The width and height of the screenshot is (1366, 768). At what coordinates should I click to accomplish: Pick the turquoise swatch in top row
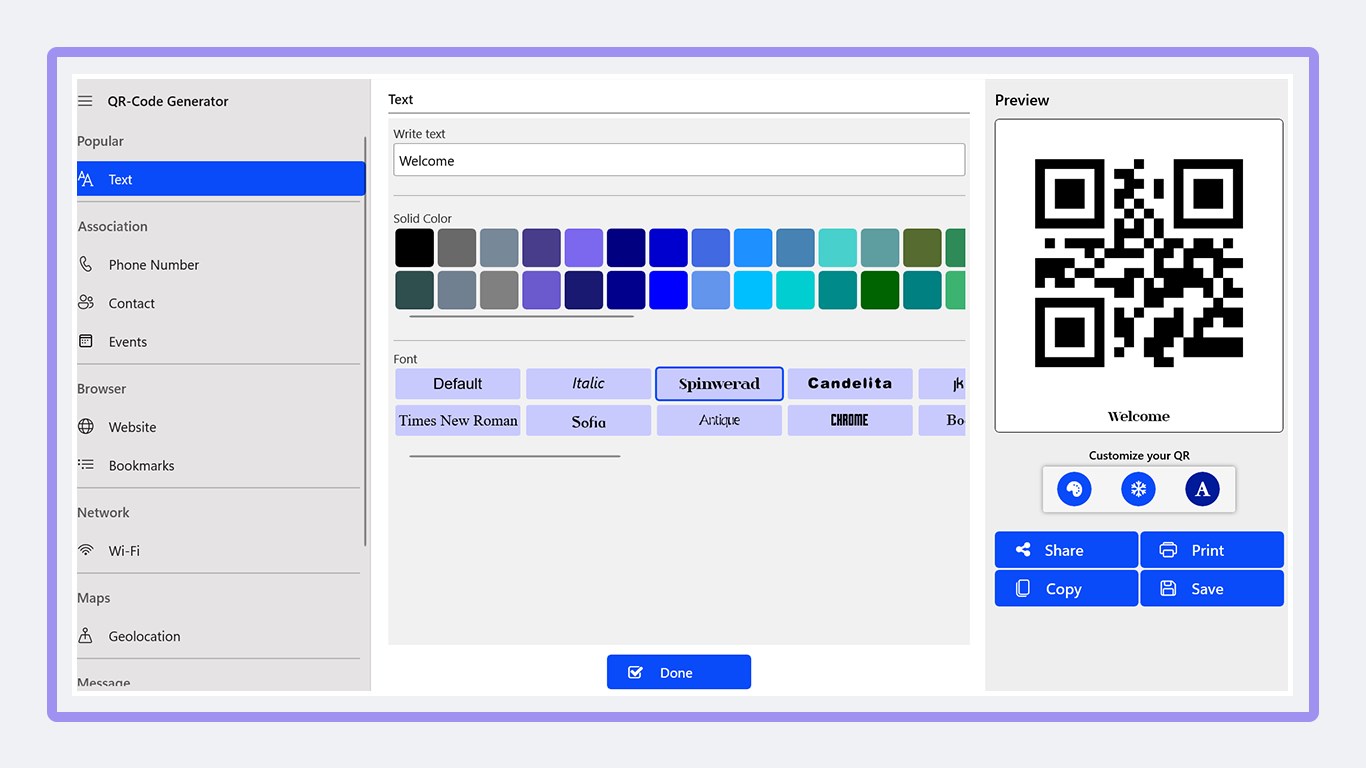point(838,248)
